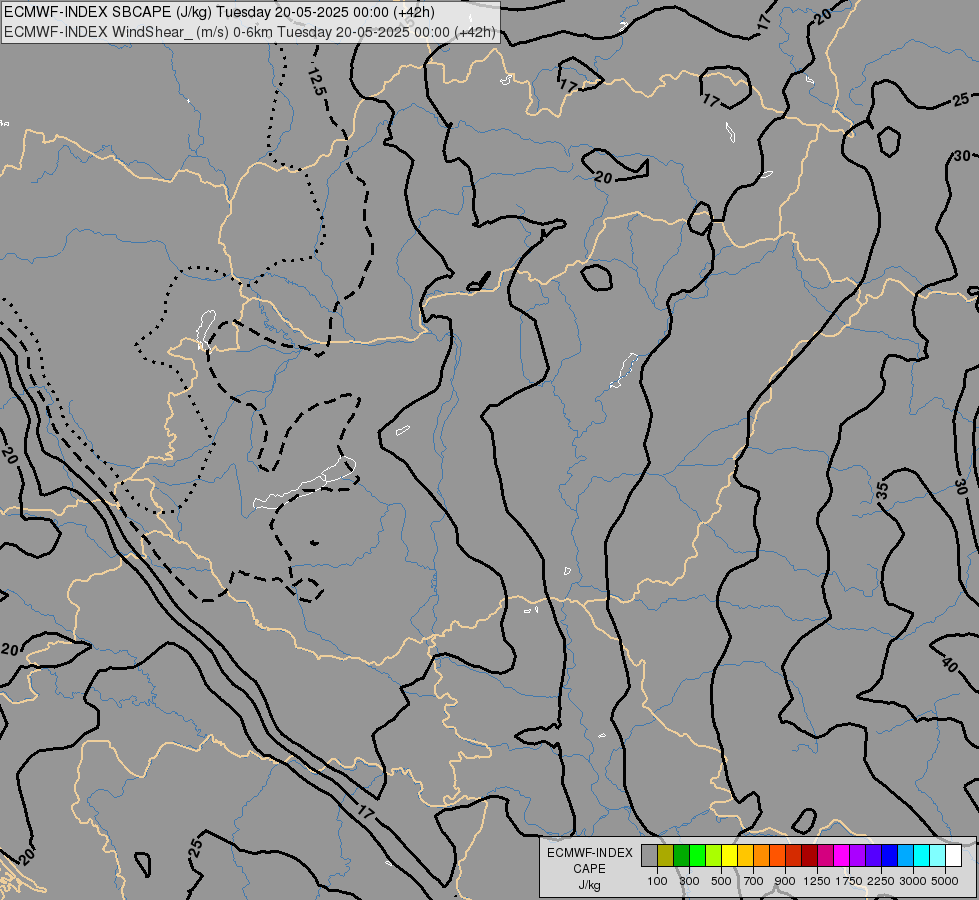
Task: Pick the pure yellow legend swatch
Action: pyautogui.click(x=729, y=856)
